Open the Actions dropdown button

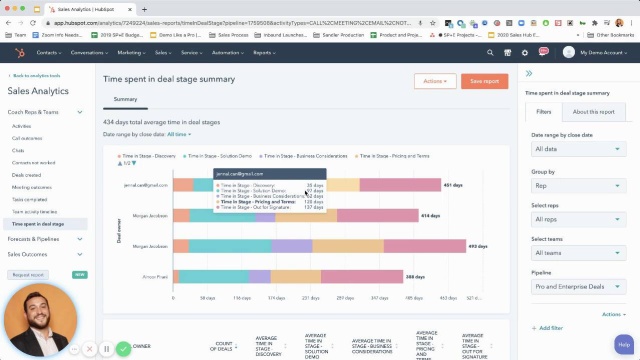tap(435, 81)
